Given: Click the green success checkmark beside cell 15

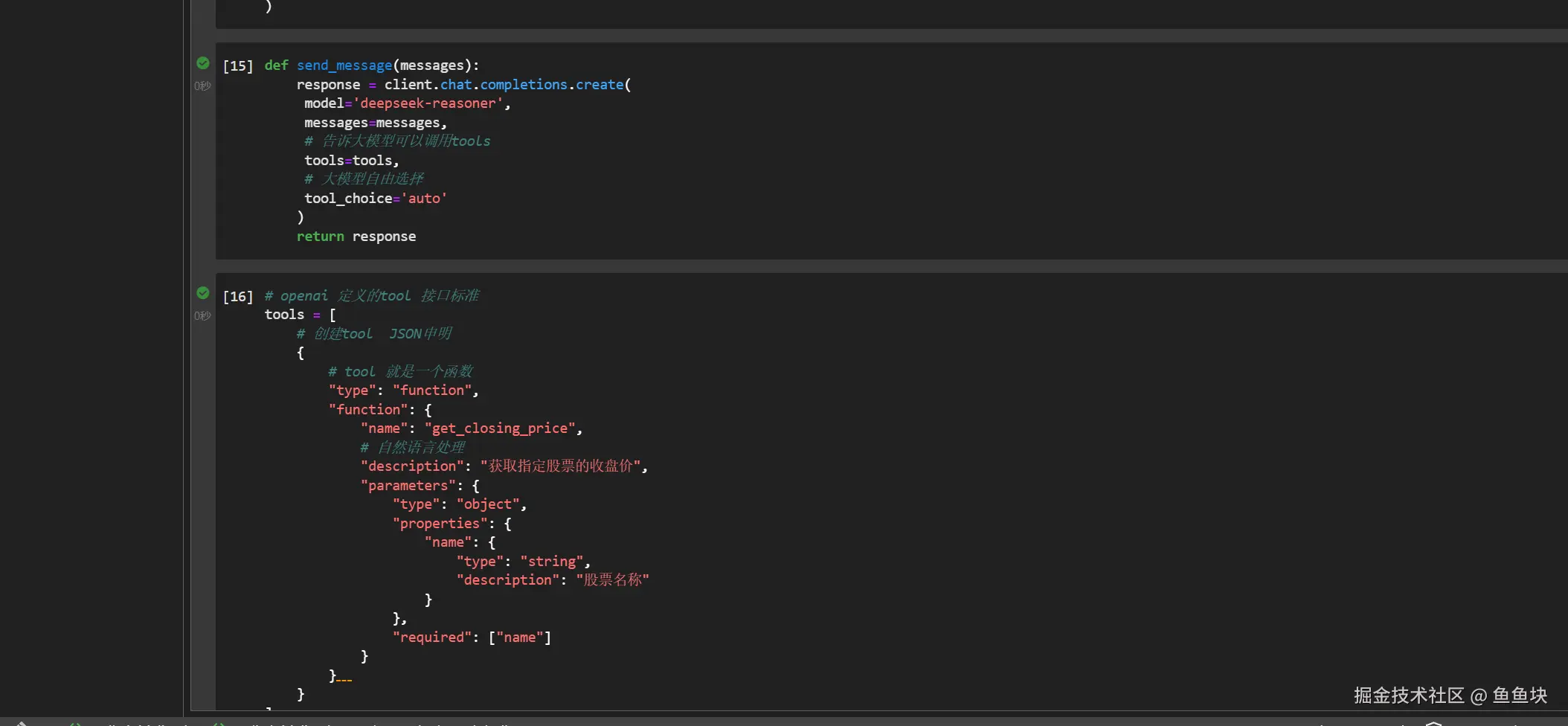Looking at the screenshot, I should coord(203,63).
